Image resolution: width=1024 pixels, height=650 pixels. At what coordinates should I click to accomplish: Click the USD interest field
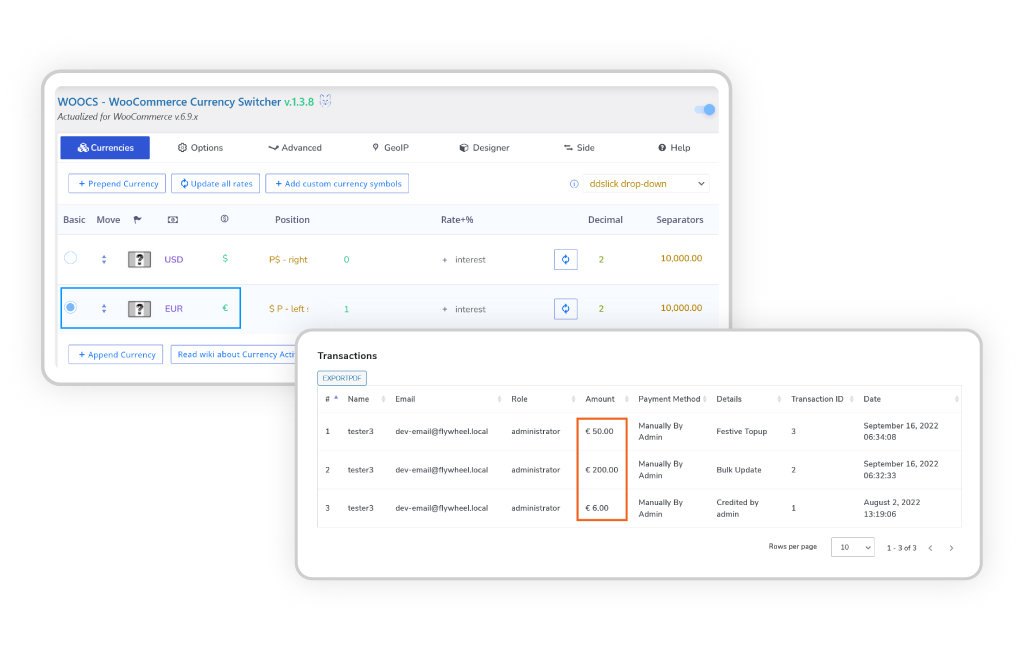(470, 259)
